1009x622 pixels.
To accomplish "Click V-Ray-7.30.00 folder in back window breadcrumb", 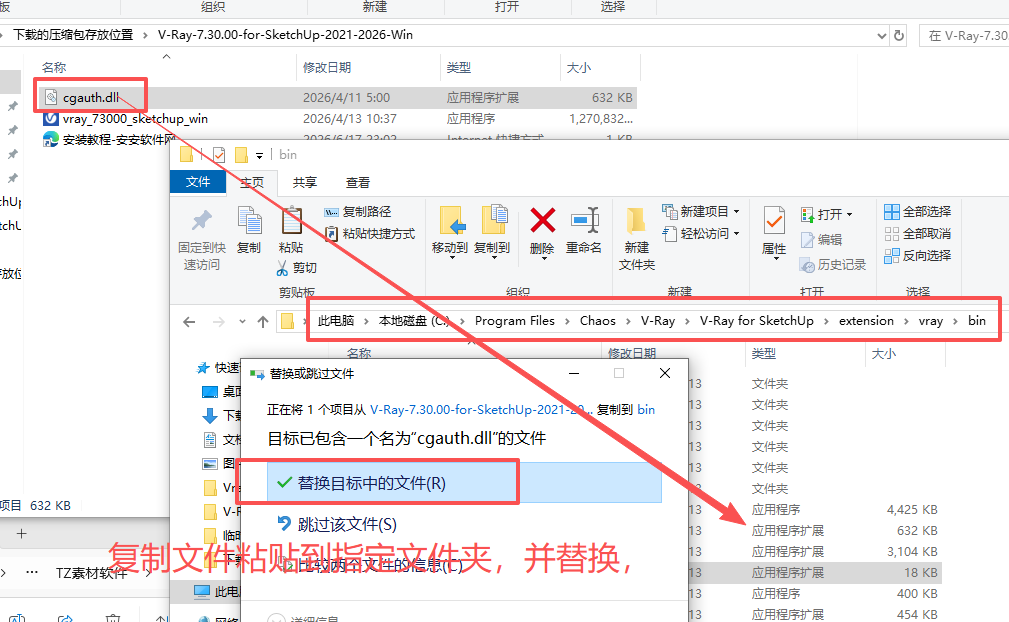I will (x=285, y=35).
